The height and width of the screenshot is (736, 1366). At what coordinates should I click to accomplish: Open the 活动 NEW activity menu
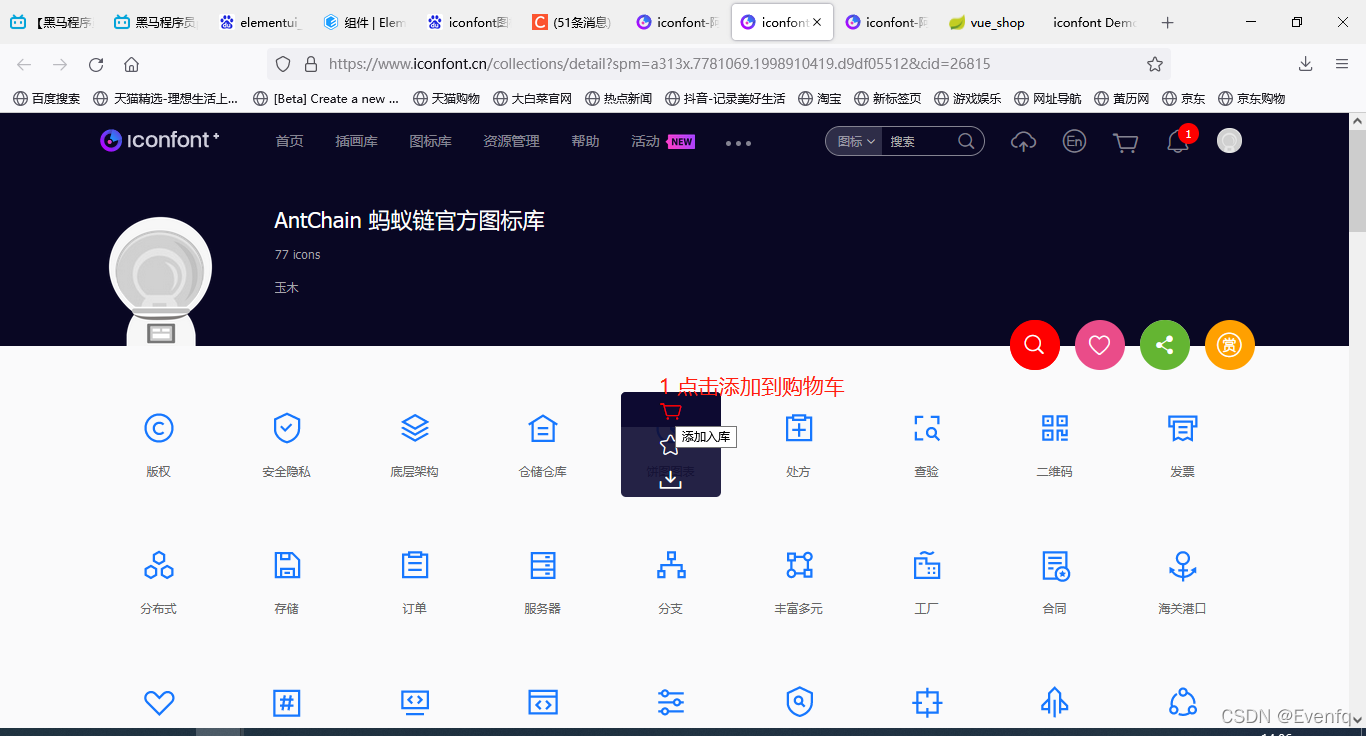662,141
